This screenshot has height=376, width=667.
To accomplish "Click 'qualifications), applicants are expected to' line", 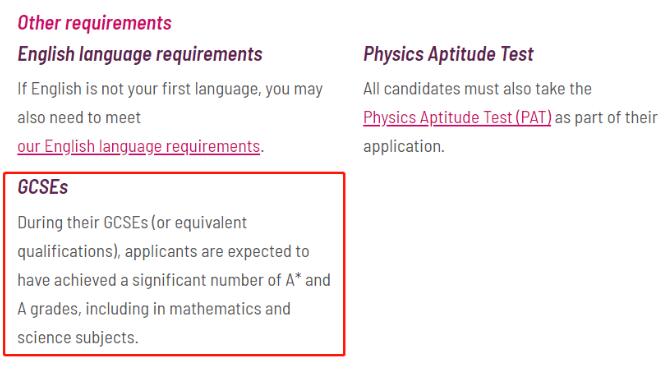I will (x=163, y=252).
